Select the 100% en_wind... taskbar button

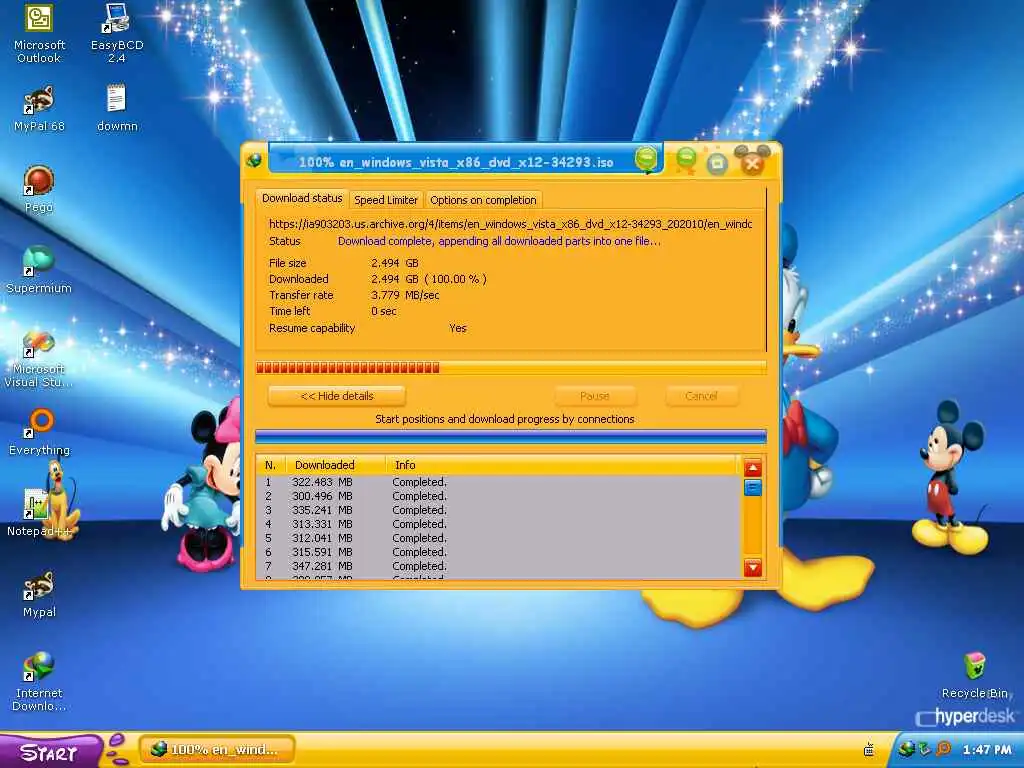(x=217, y=749)
